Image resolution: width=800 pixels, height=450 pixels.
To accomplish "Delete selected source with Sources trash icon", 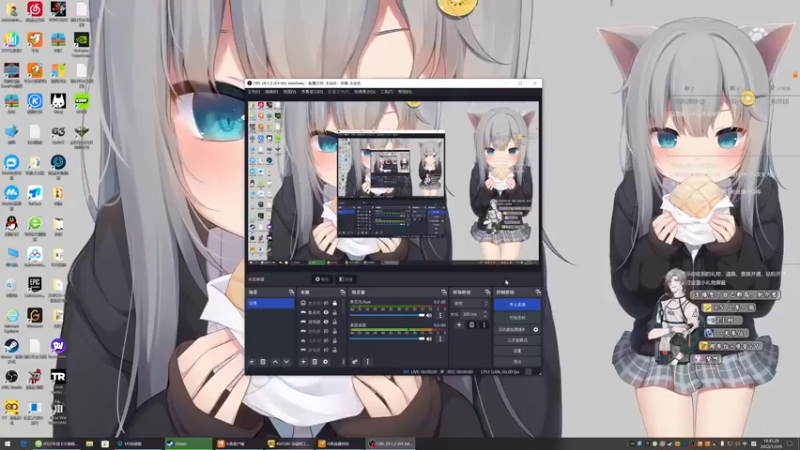I will [x=314, y=362].
